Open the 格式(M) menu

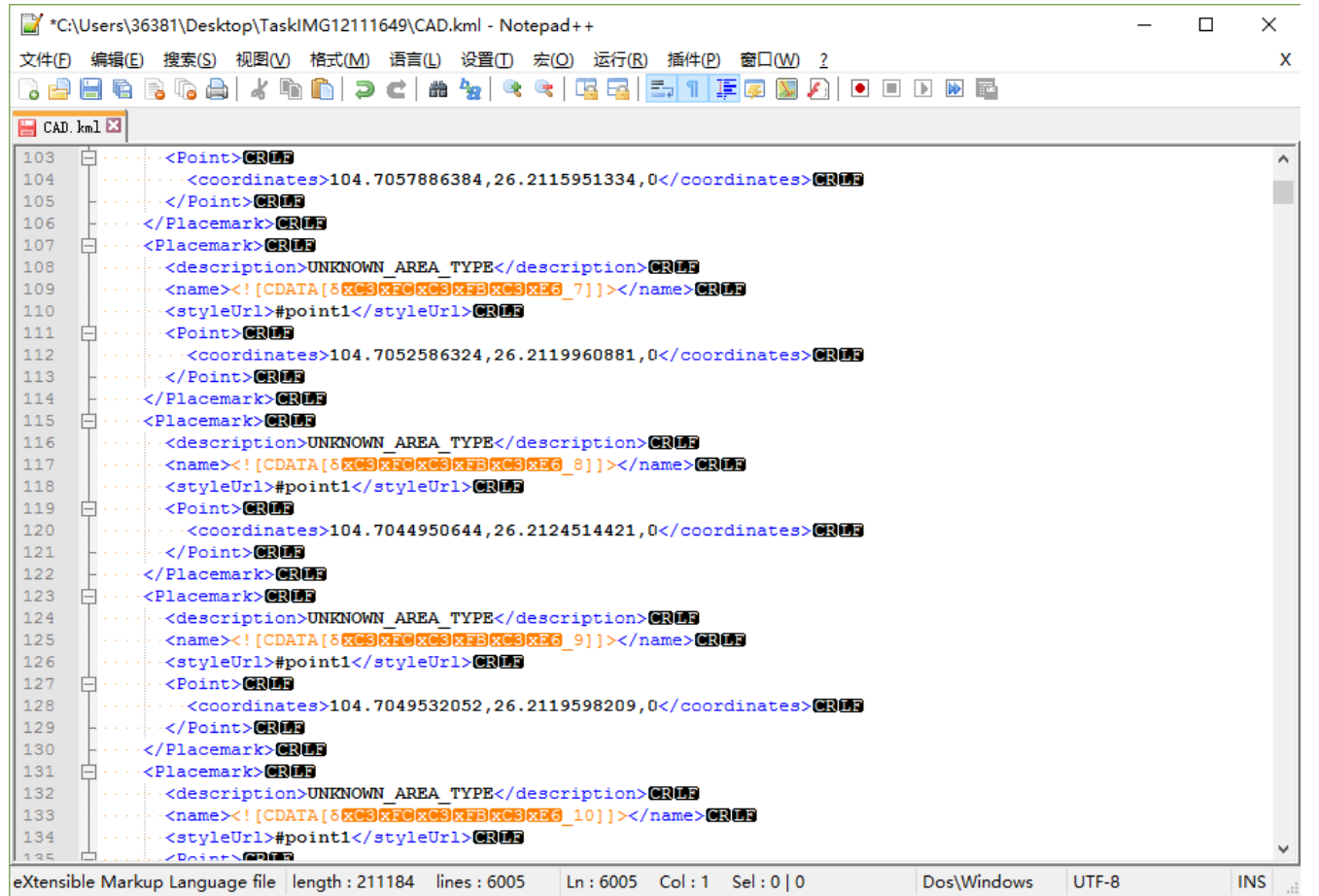coord(339,59)
